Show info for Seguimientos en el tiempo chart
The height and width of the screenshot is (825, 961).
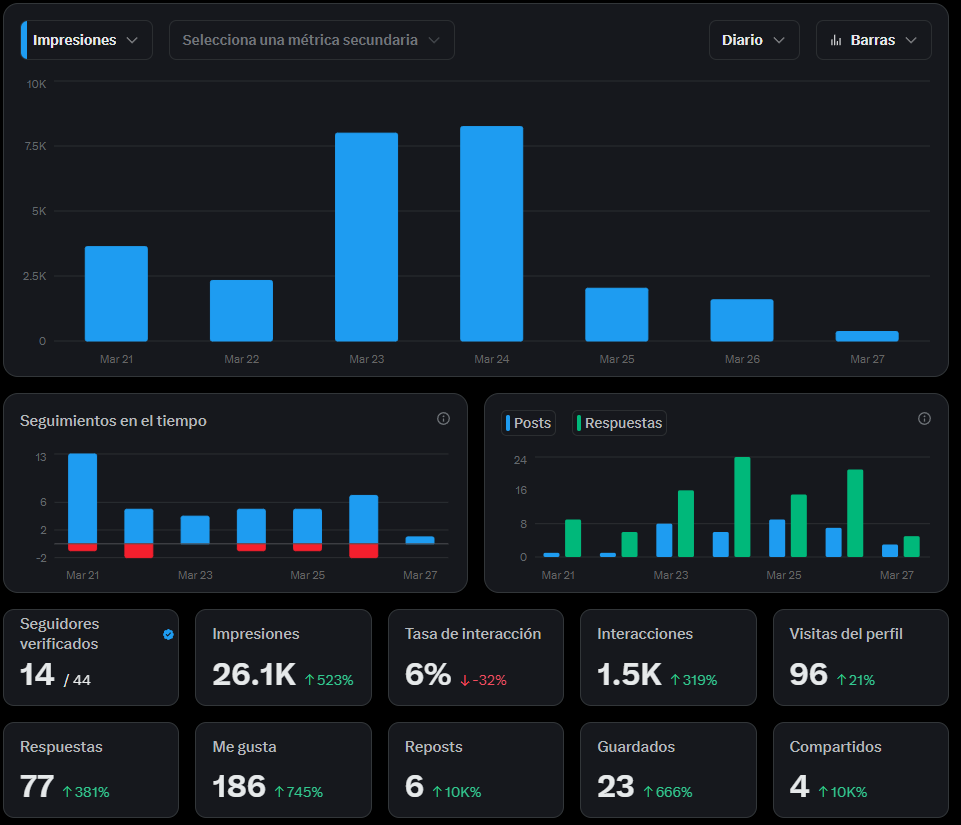pyautogui.click(x=443, y=419)
